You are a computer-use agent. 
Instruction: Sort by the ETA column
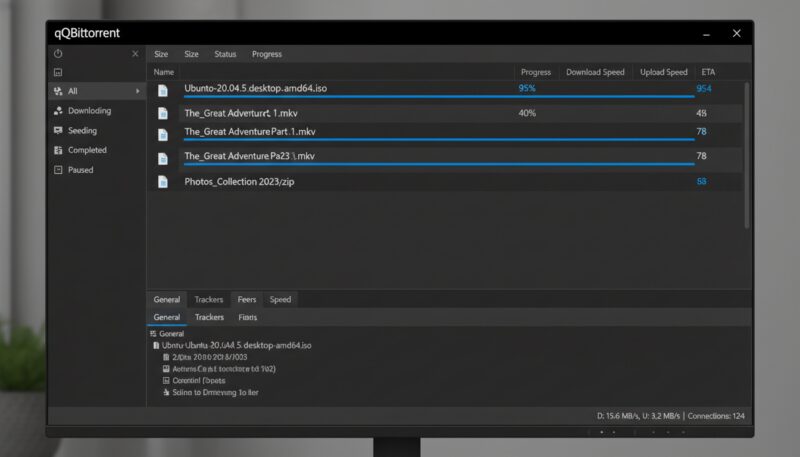[708, 72]
